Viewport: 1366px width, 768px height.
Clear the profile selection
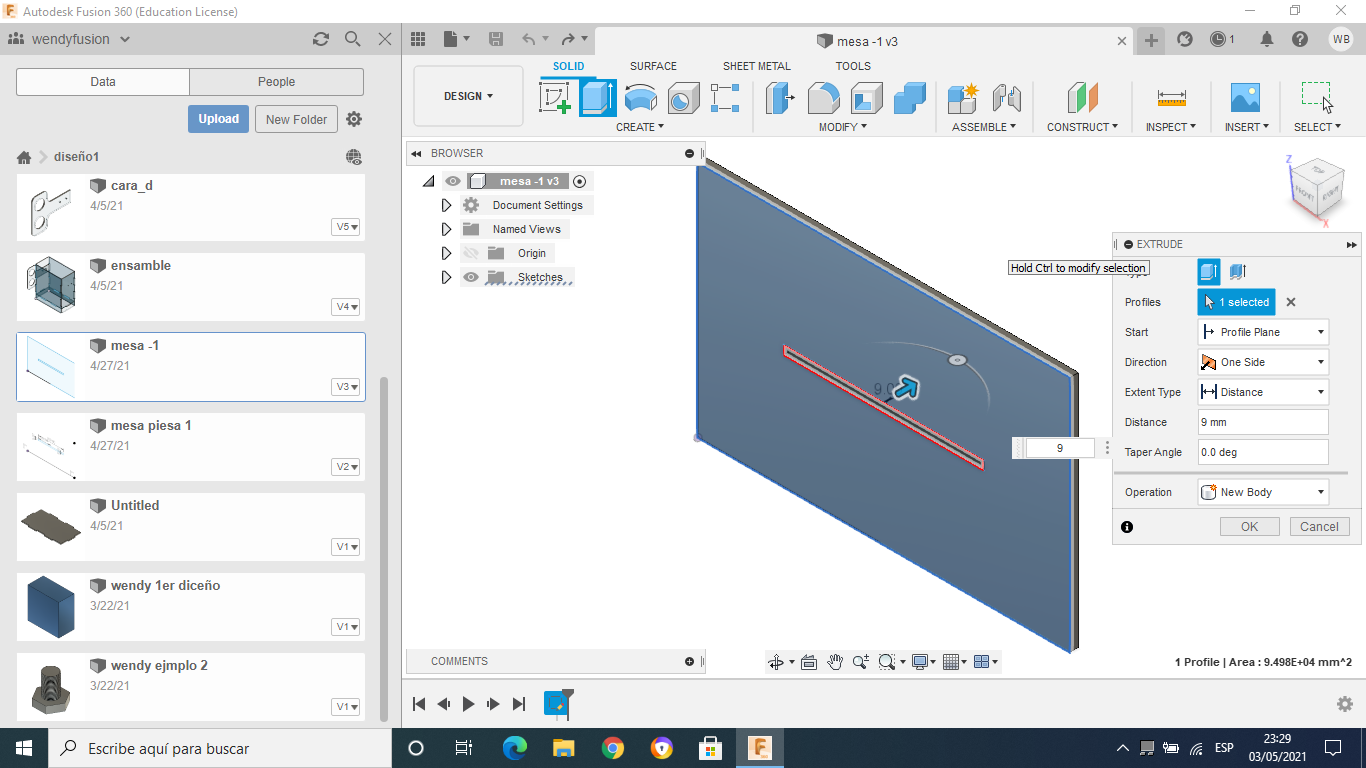pos(1291,302)
